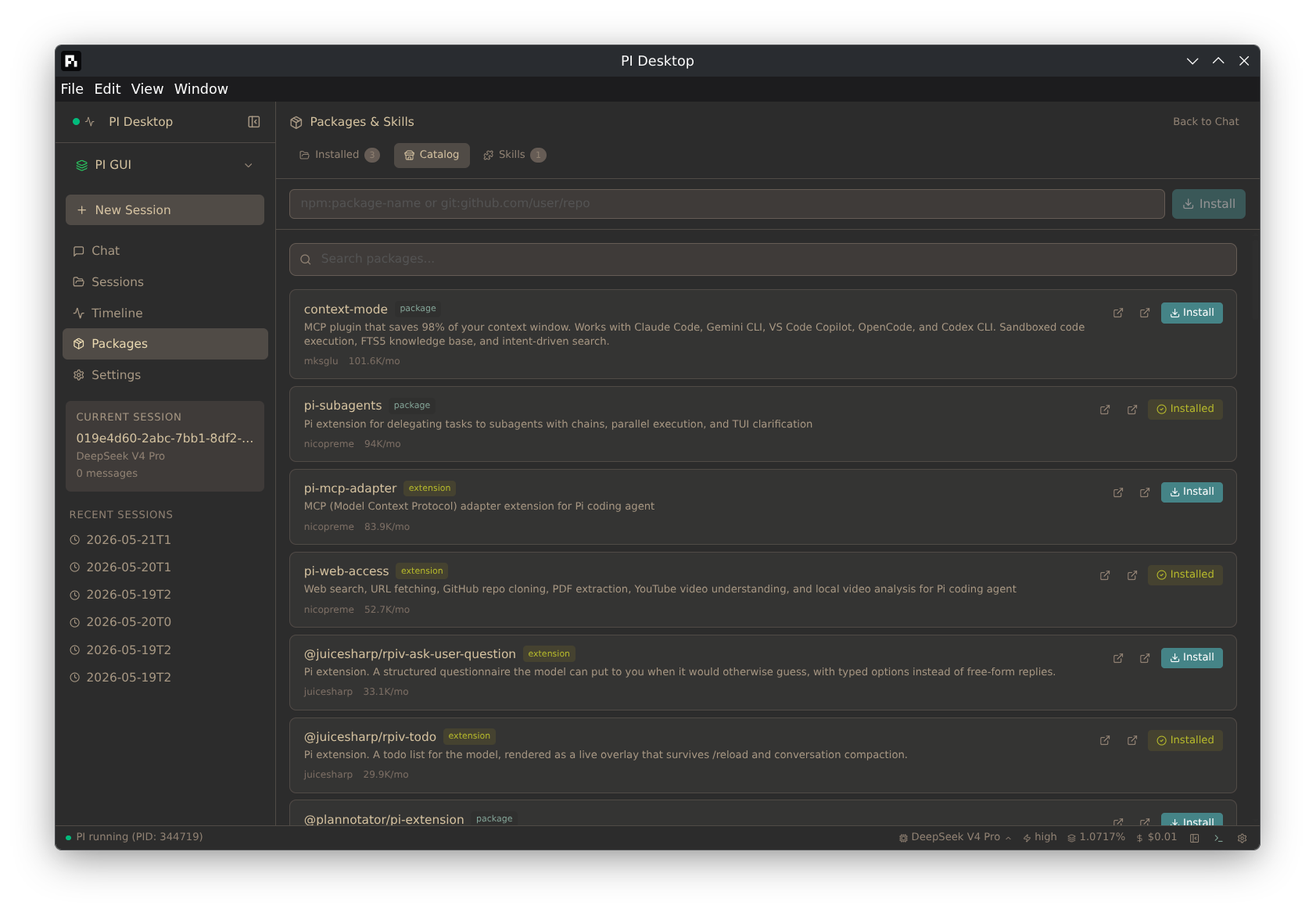Viewport: 1316px width, 916px height.
Task: Collapse the sidebar panel icon beside PI Desktop
Action: tap(254, 122)
